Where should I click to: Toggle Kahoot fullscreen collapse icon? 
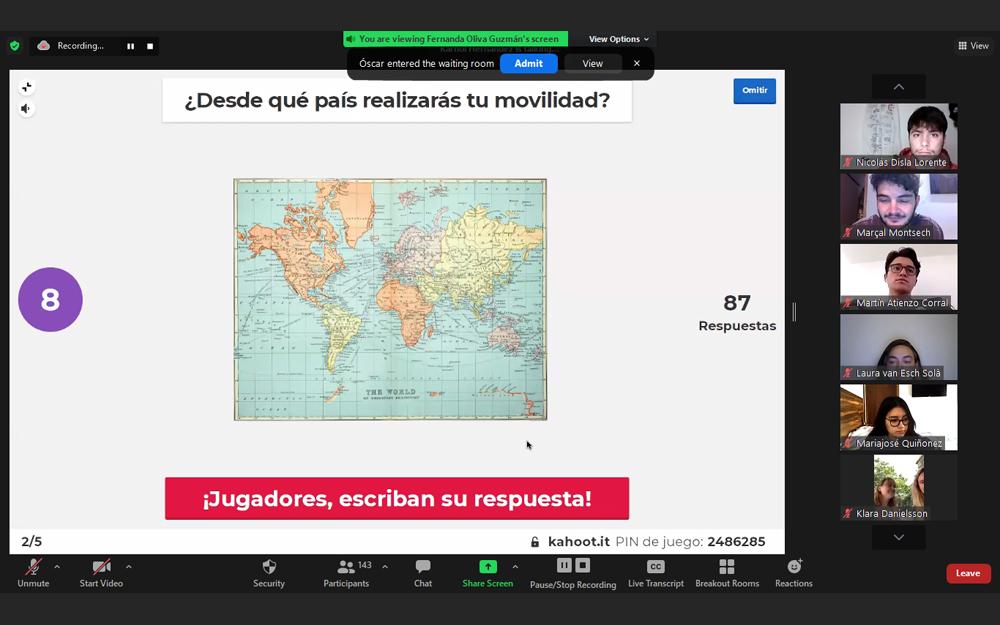(26, 87)
